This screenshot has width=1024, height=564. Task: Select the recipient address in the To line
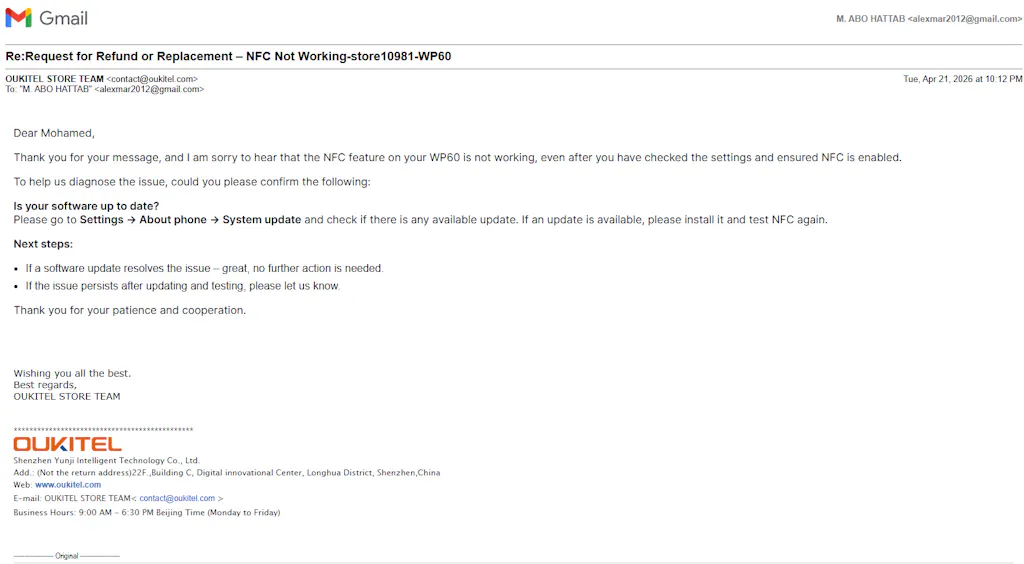point(148,89)
